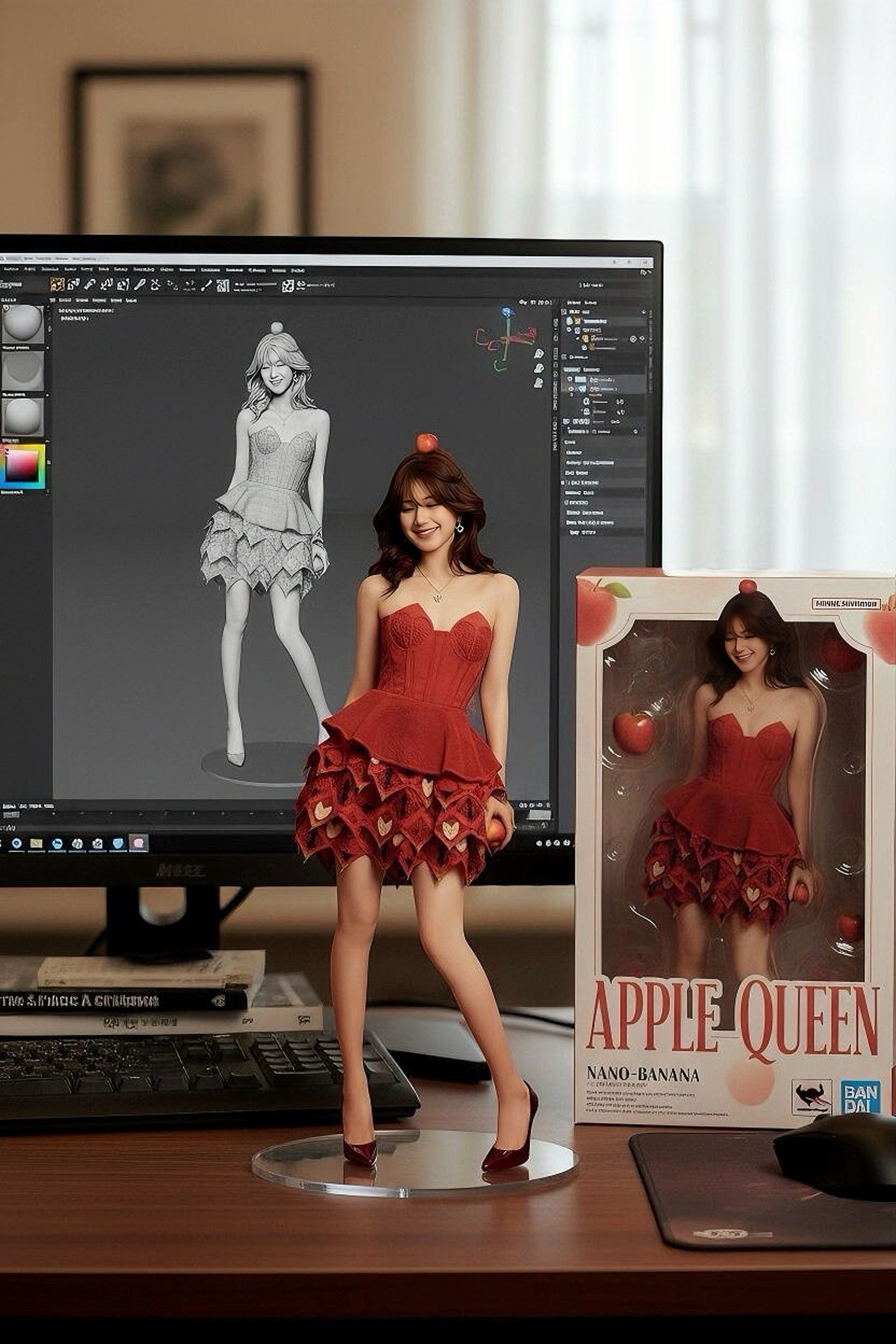Expand the options arrow under first material thumbnail
Viewport: 896px width, 1344px height.
pos(47,348)
